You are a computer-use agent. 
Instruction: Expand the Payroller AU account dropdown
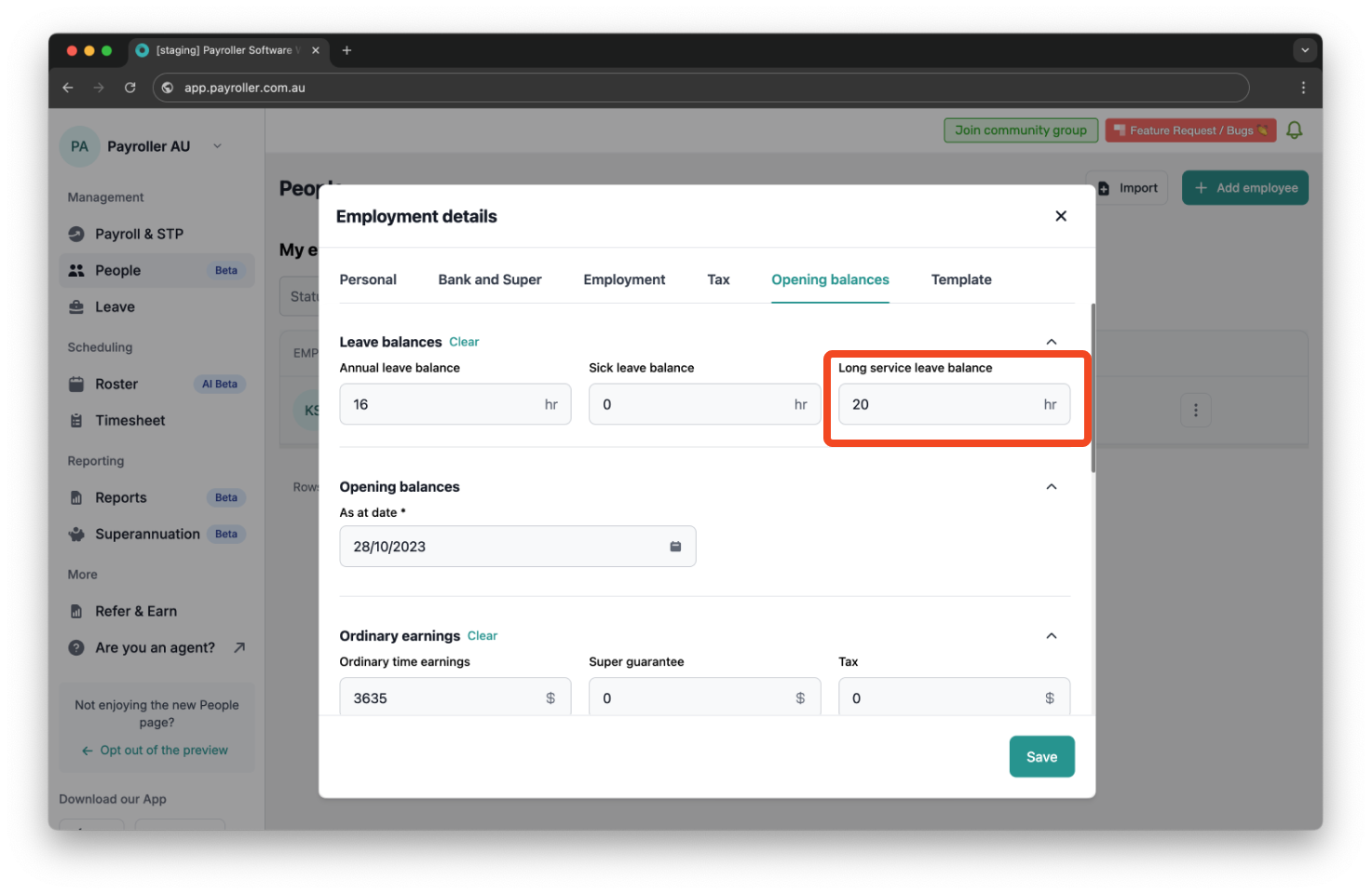[x=218, y=146]
